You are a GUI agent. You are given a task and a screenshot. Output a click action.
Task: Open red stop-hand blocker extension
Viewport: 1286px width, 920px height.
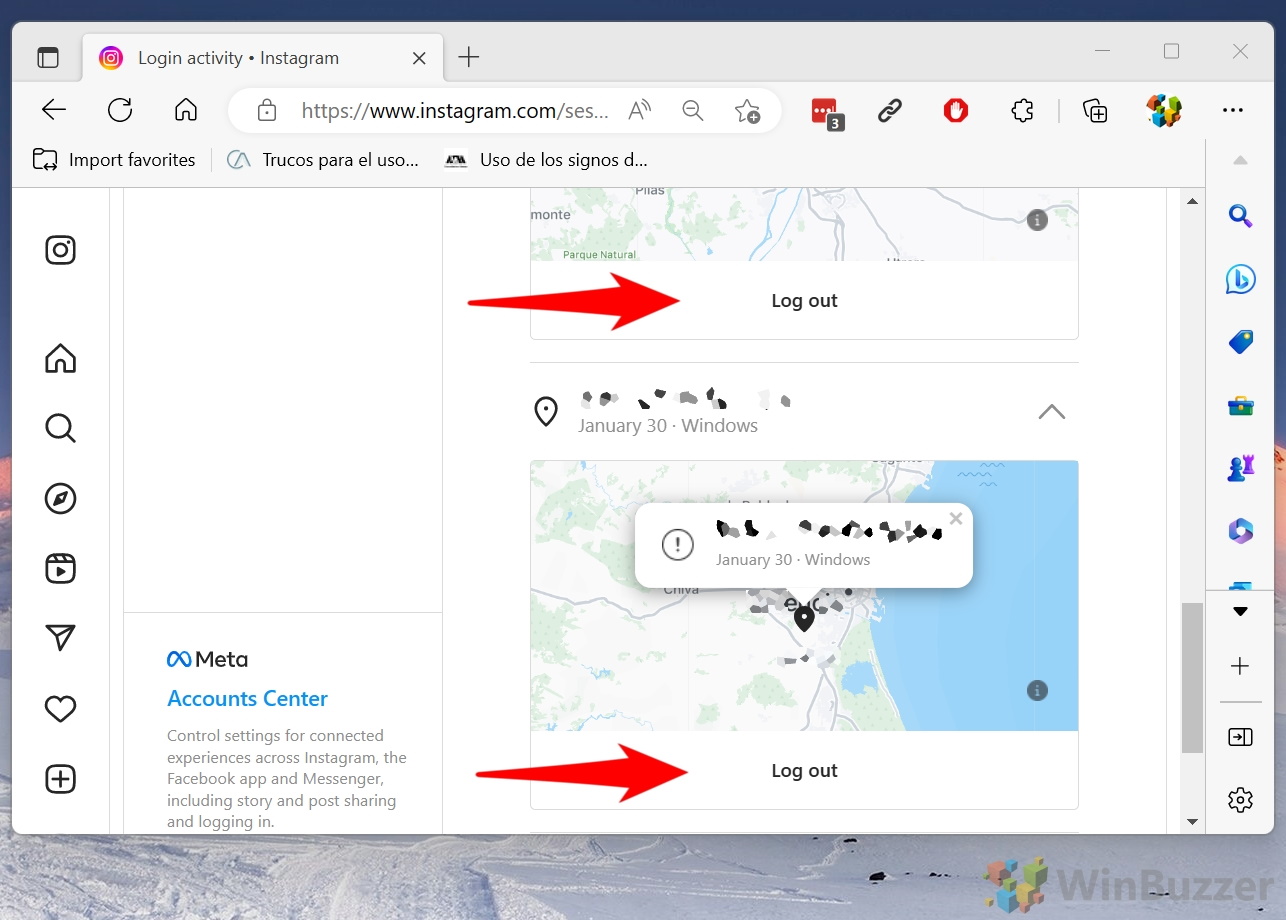[x=956, y=110]
